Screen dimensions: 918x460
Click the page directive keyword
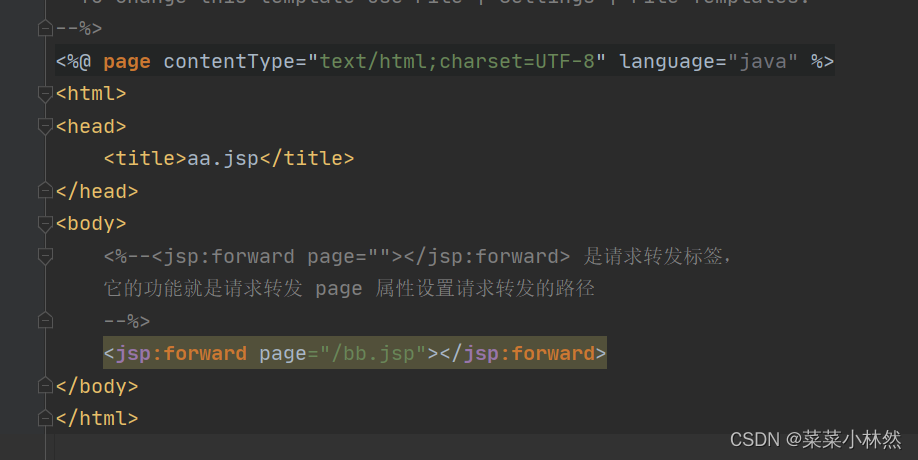click(x=127, y=62)
